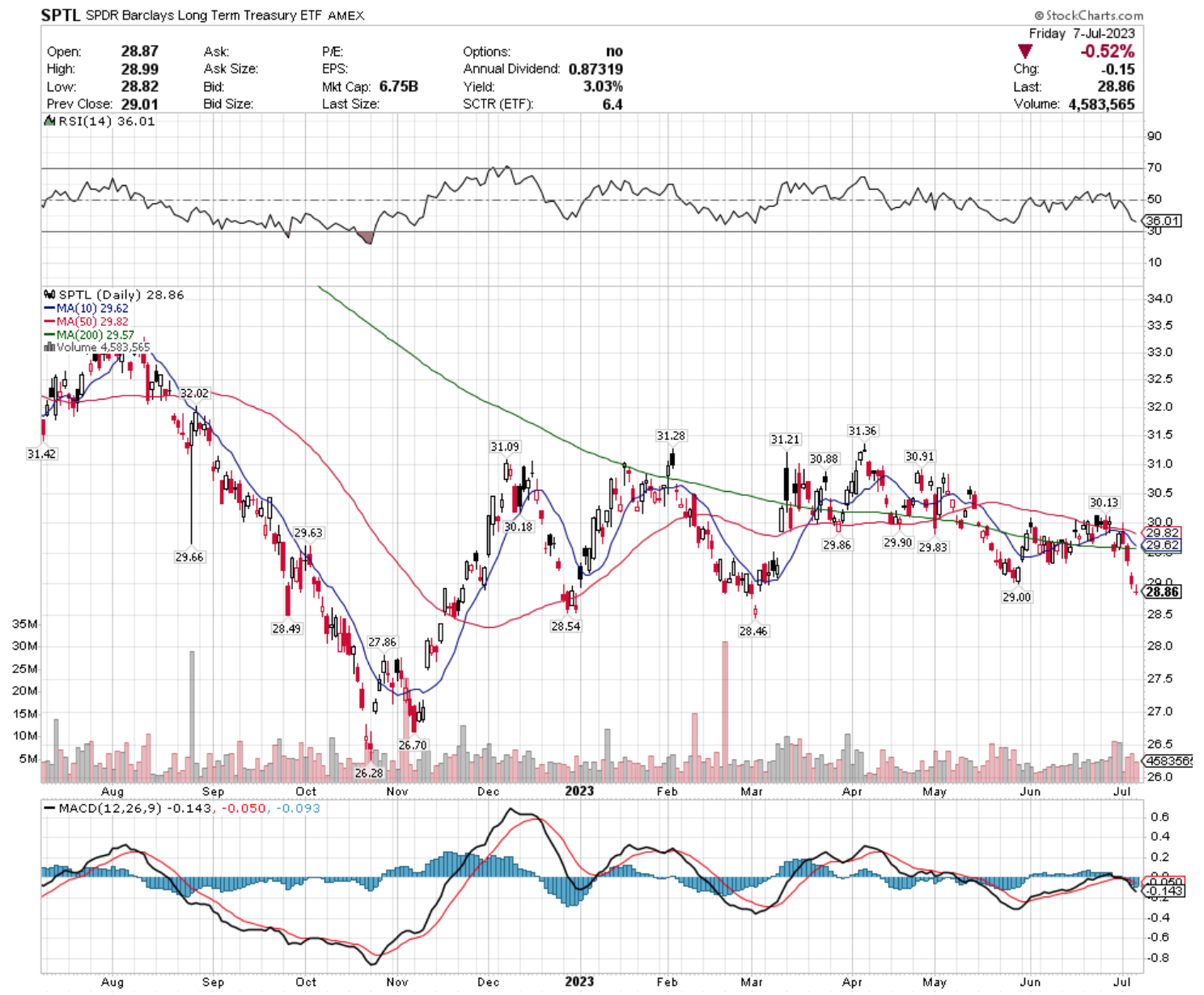Select the MA(10) 29.62 legend entry
This screenshot has width=1204, height=995.
(86, 308)
